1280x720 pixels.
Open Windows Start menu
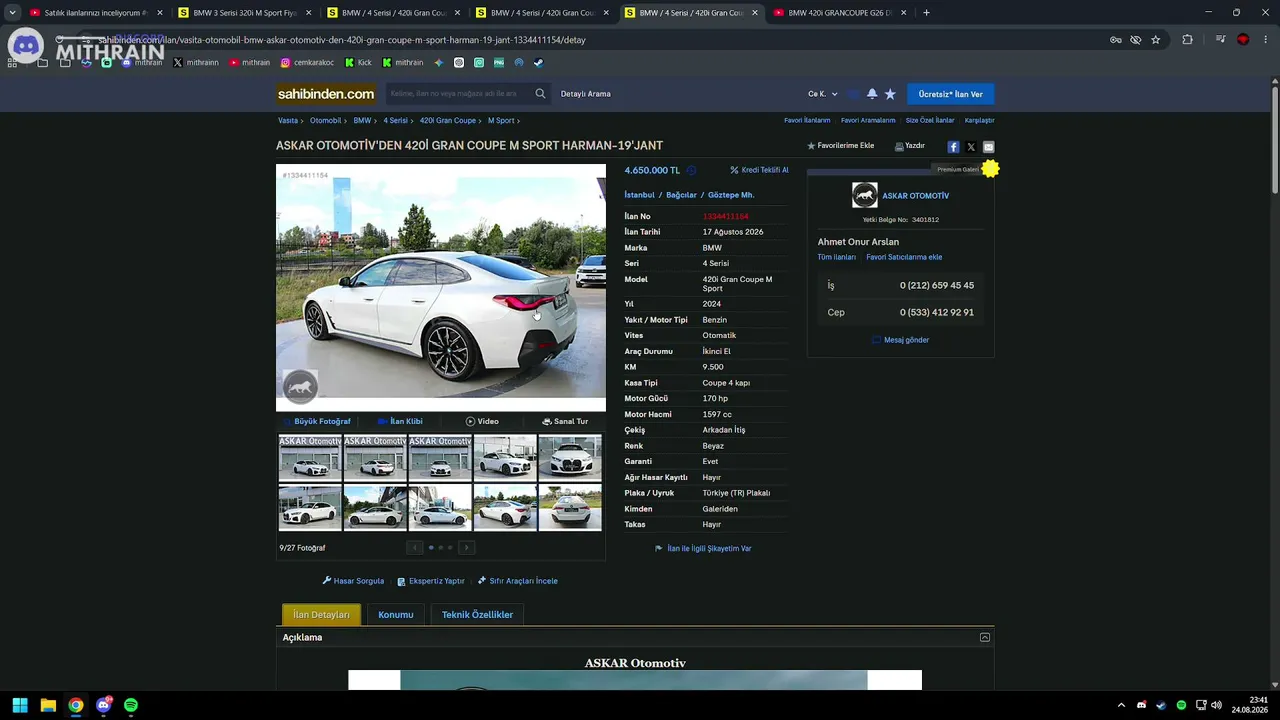[20, 705]
